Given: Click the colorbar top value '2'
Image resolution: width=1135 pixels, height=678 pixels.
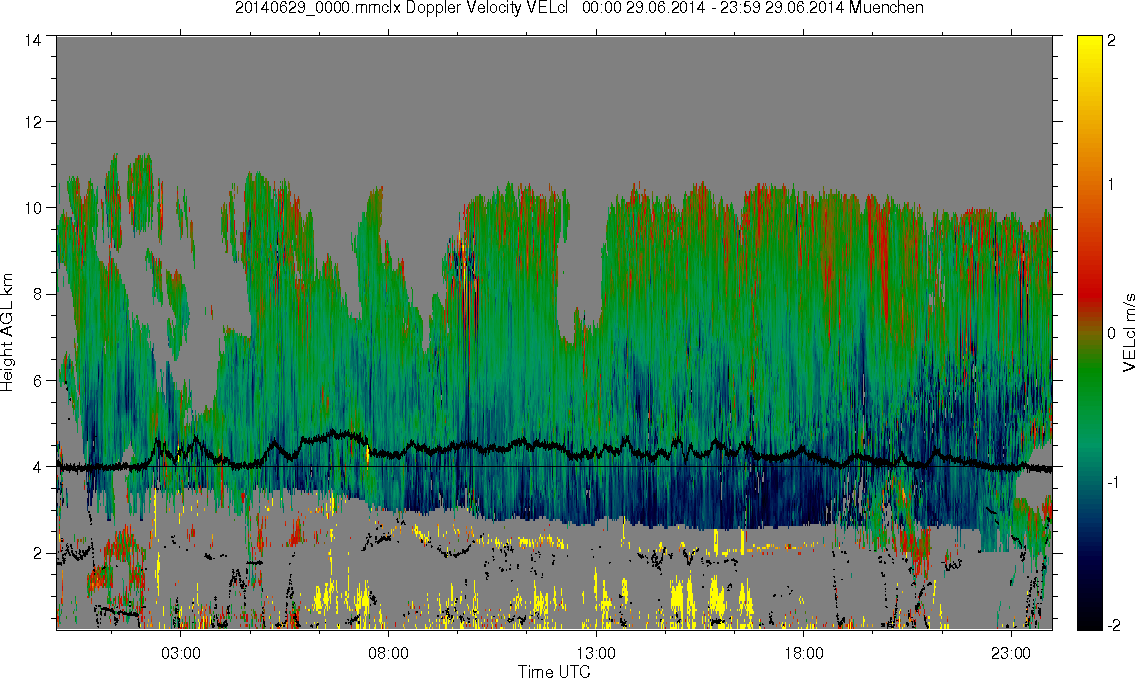Looking at the screenshot, I should coord(1111,41).
